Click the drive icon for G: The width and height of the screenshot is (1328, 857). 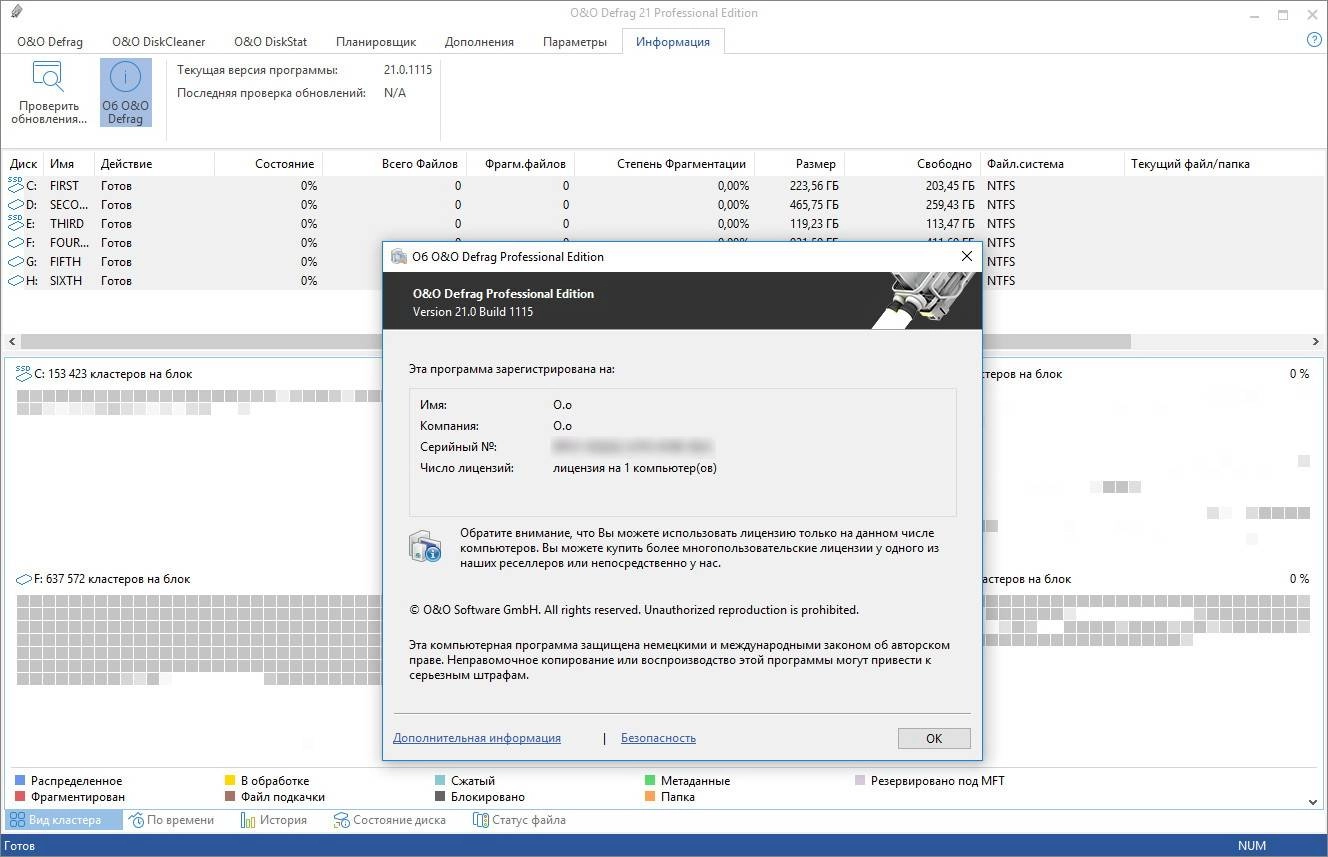(15, 261)
